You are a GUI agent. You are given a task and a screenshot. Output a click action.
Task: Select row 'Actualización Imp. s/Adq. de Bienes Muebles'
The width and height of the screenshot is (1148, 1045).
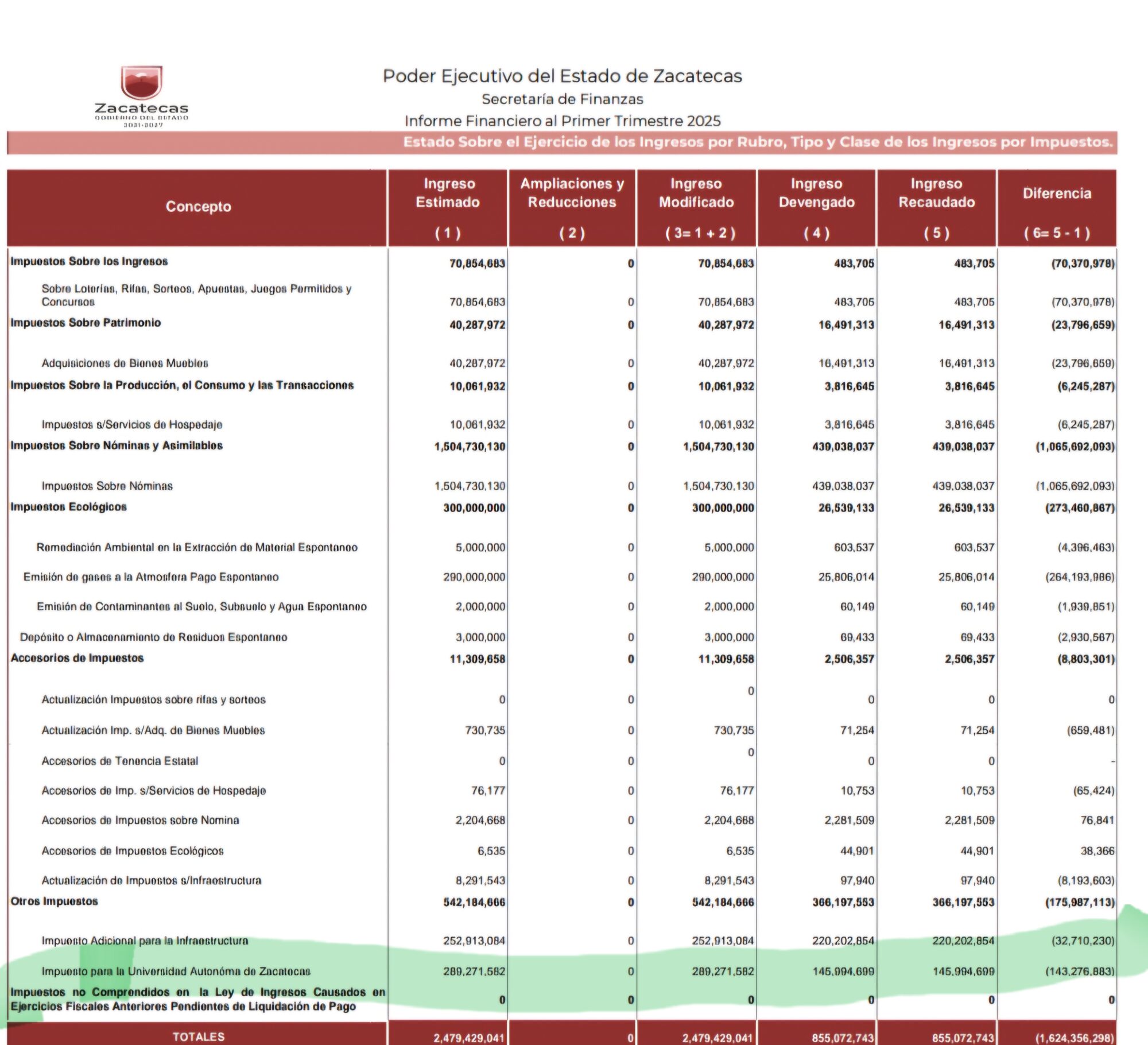[563, 730]
